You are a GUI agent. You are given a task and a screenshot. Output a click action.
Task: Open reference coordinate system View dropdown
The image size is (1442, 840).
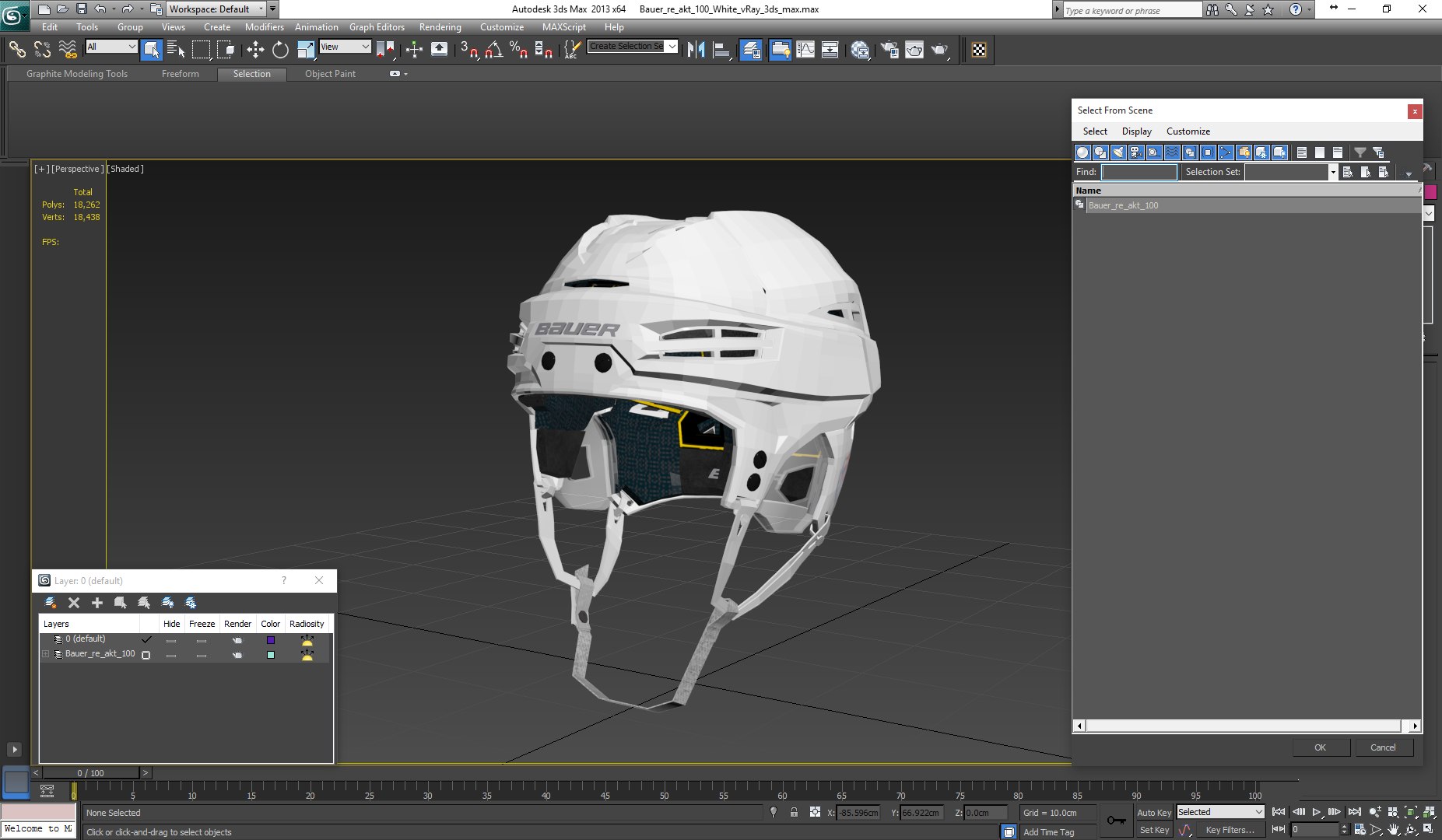(346, 47)
